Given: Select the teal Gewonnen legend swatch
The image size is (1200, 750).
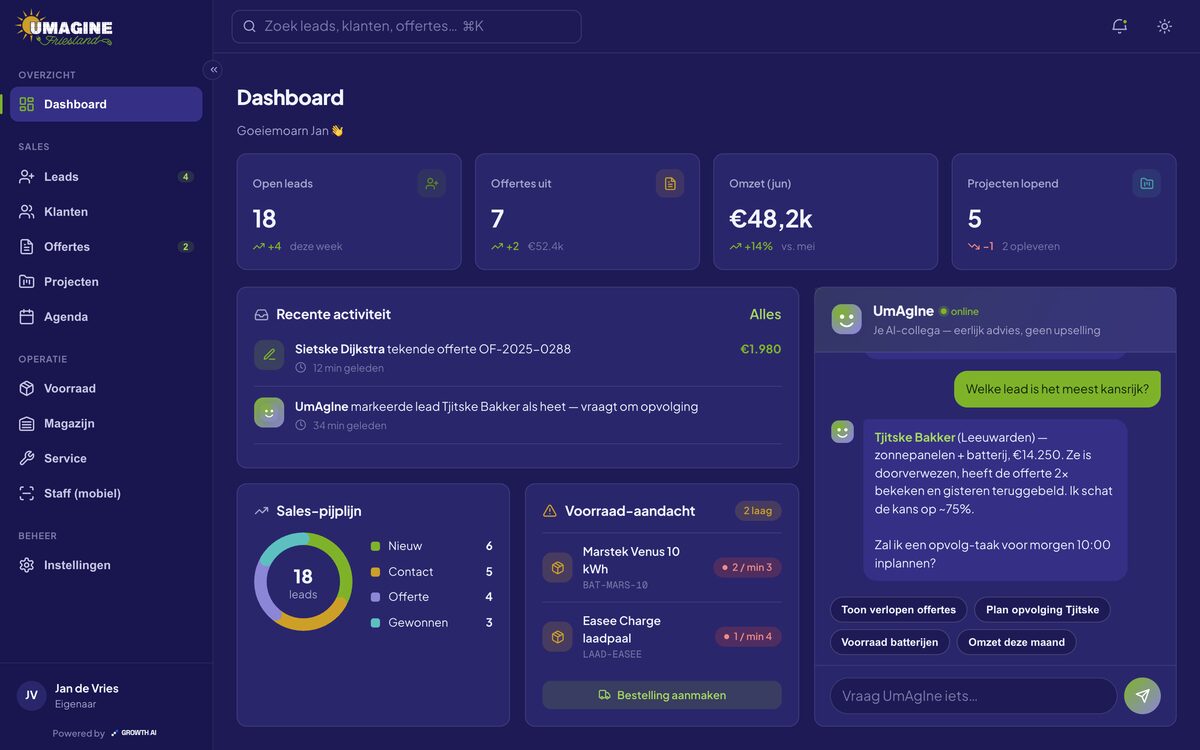Looking at the screenshot, I should 375,622.
